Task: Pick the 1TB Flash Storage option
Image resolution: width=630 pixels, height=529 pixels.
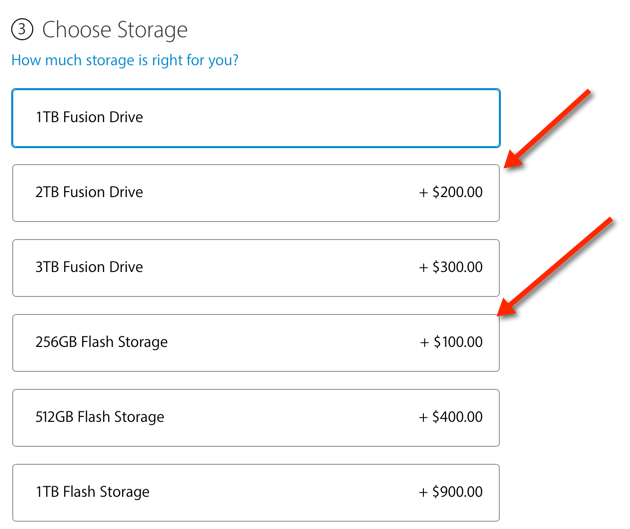Action: click(256, 493)
